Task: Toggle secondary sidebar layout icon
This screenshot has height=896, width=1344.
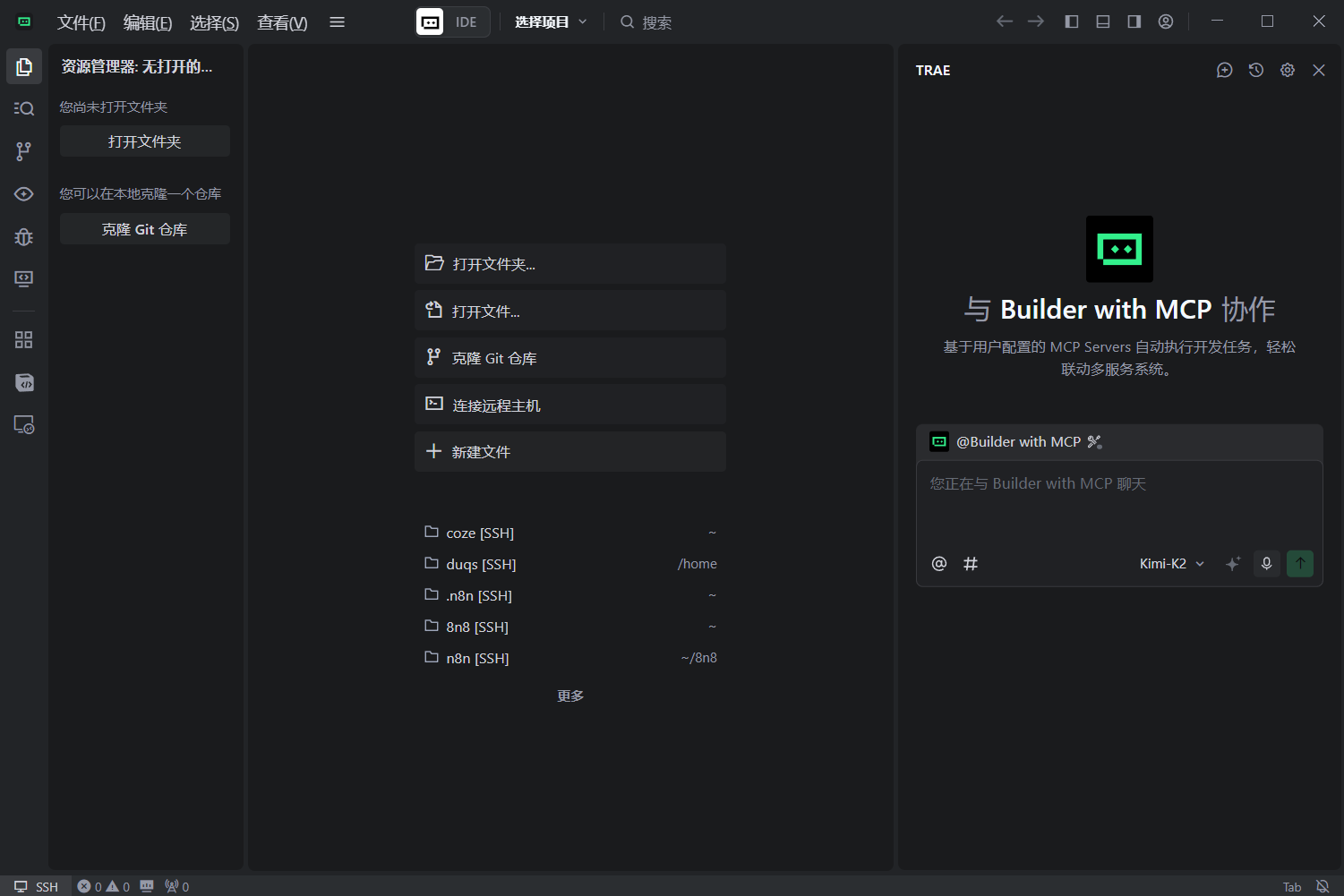Action: (1134, 21)
